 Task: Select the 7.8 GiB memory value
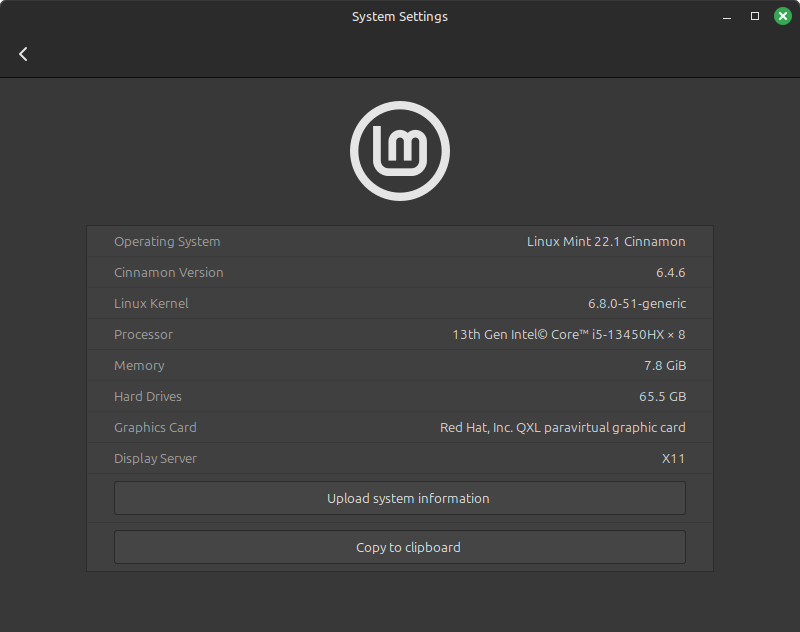[x=665, y=365]
